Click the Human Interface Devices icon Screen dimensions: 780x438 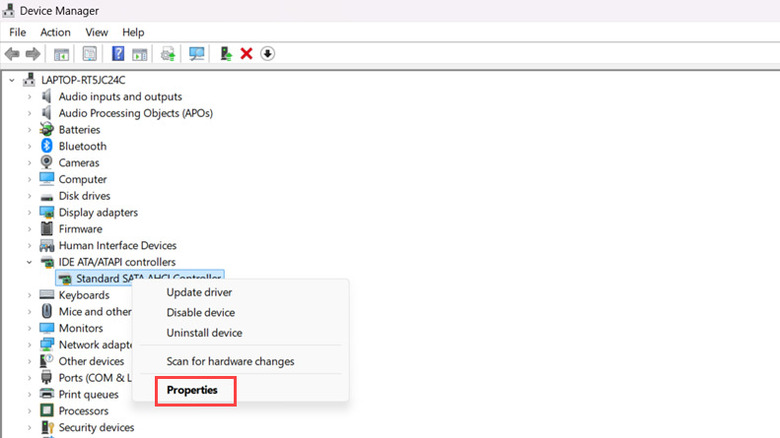(47, 245)
